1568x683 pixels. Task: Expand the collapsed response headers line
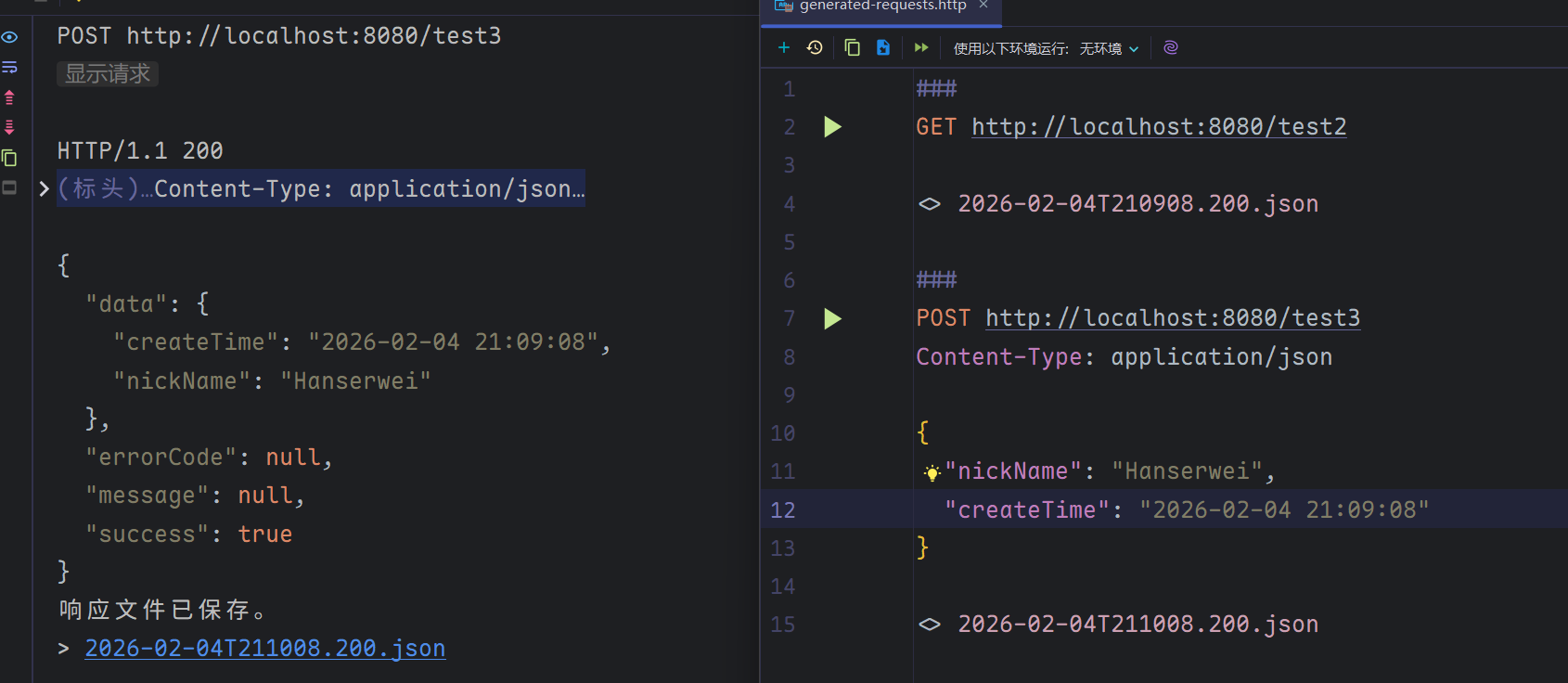[44, 189]
